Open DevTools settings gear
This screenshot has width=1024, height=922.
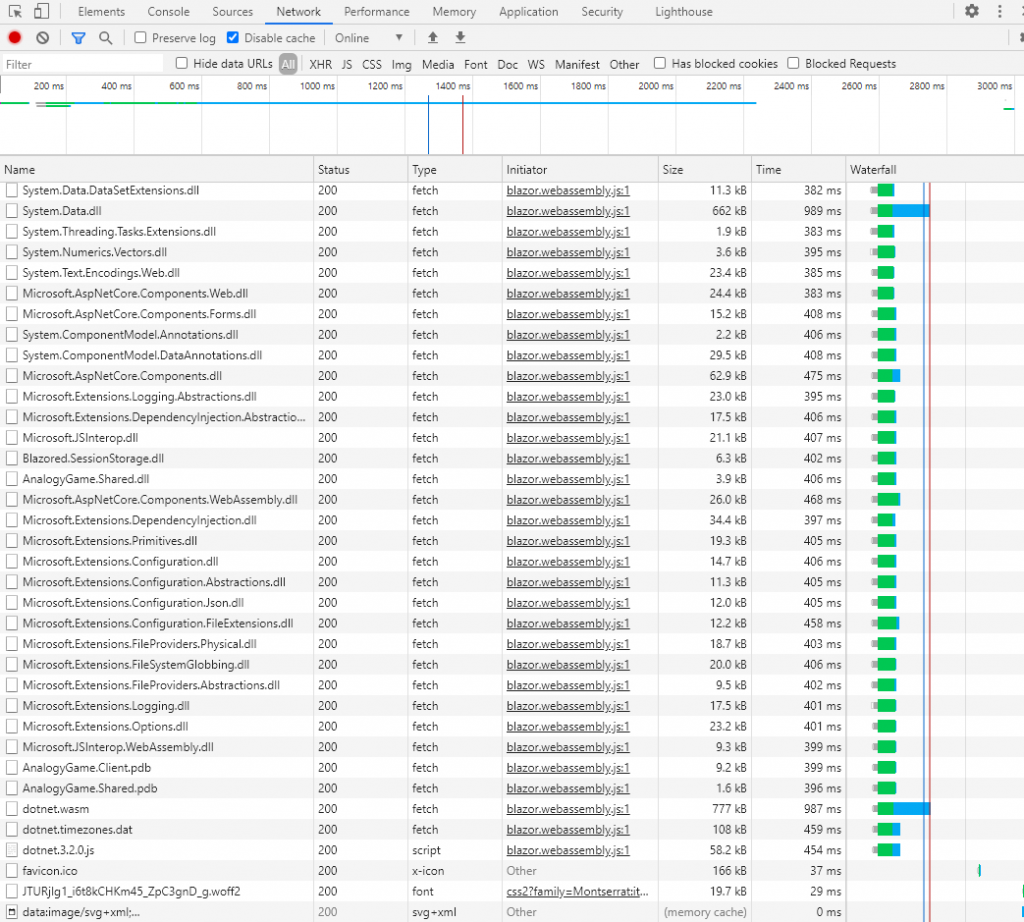(972, 11)
